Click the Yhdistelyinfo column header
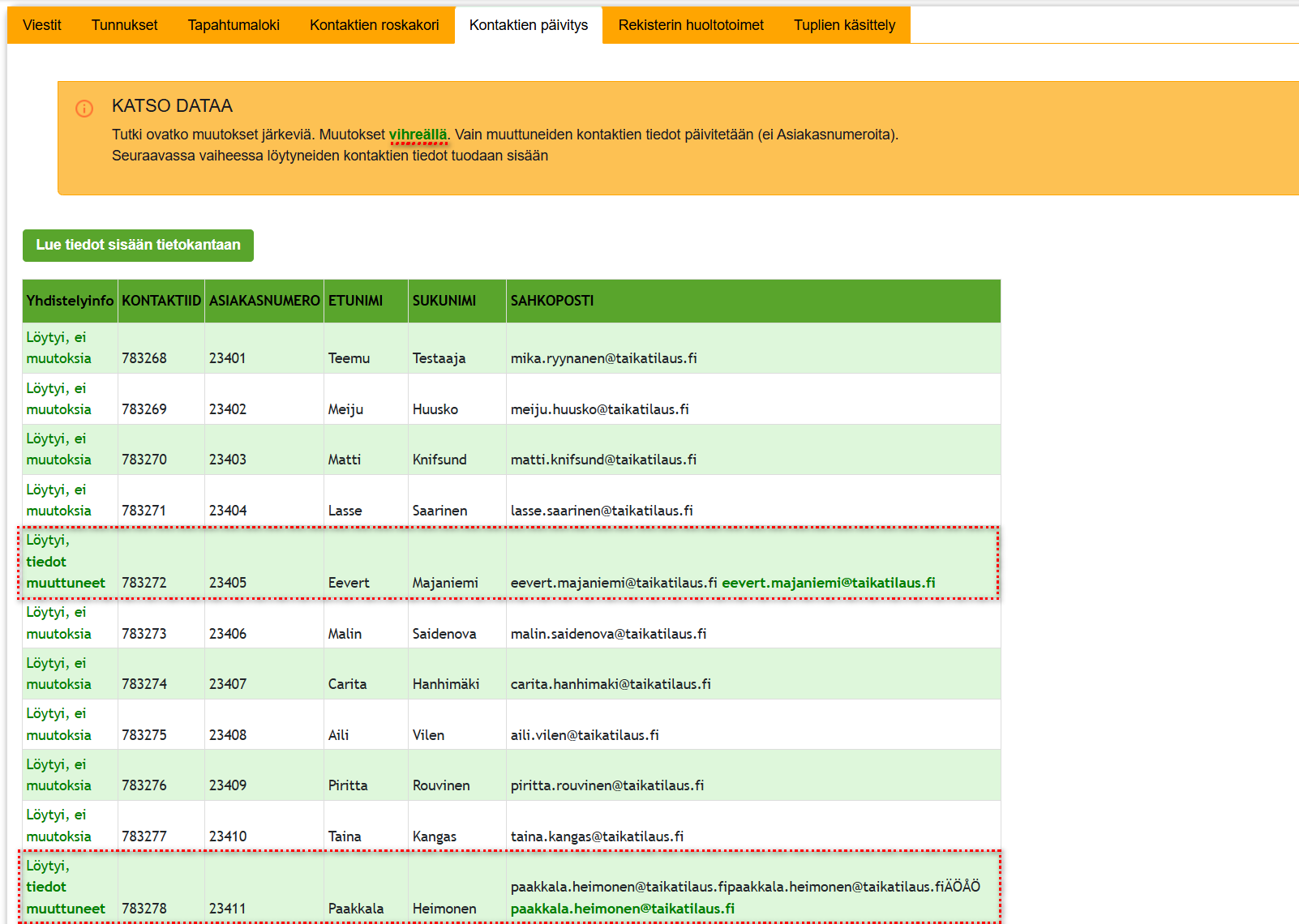This screenshot has width=1299, height=924. (70, 301)
